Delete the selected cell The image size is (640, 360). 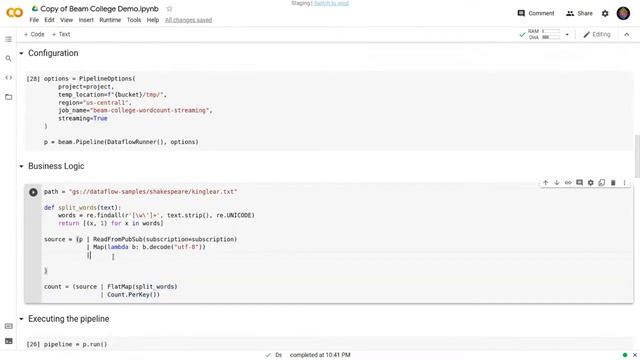(613, 183)
